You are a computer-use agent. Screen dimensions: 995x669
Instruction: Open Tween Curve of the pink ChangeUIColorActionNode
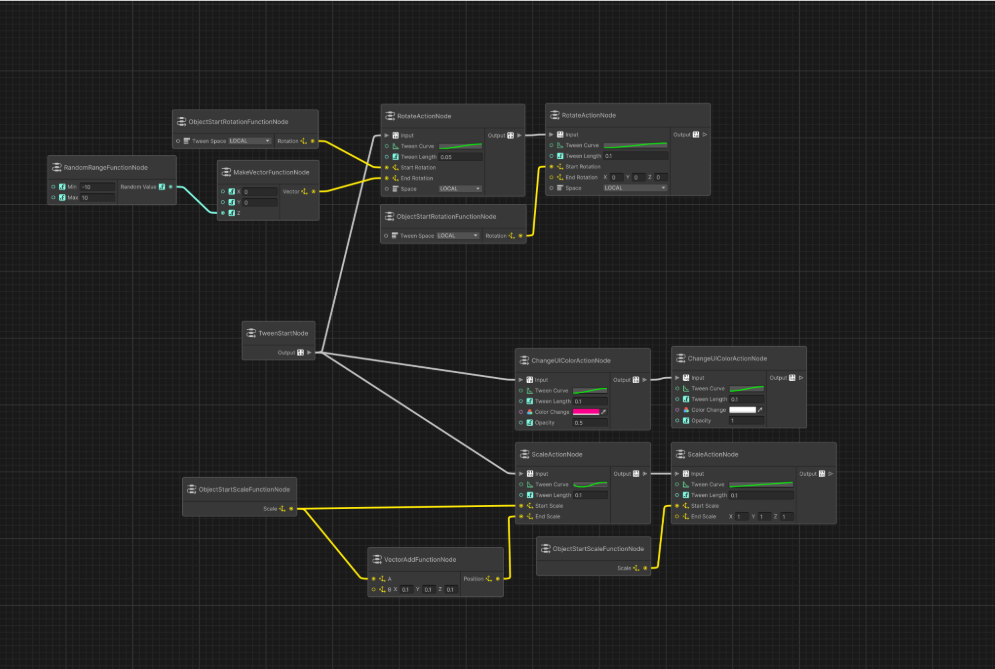coord(590,390)
